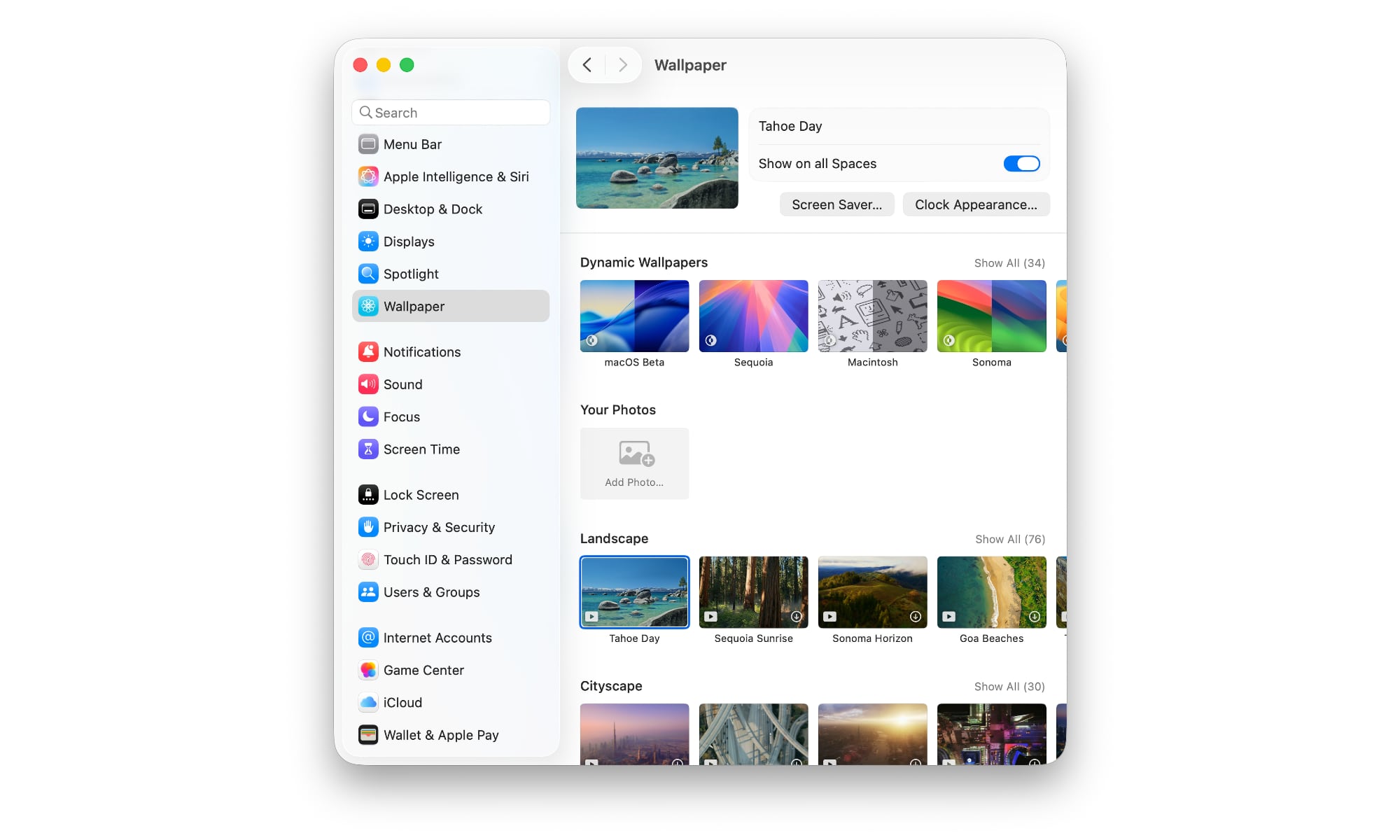Open the Menu Bar settings pane
Image resolution: width=1400 pixels, height=840 pixels.
point(451,144)
